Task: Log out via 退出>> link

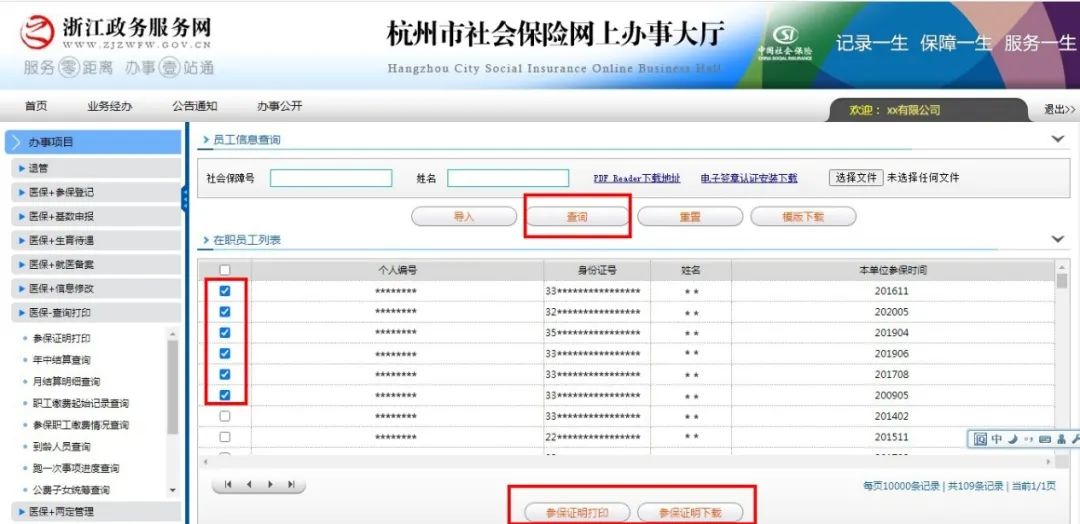Action: [x=1060, y=109]
